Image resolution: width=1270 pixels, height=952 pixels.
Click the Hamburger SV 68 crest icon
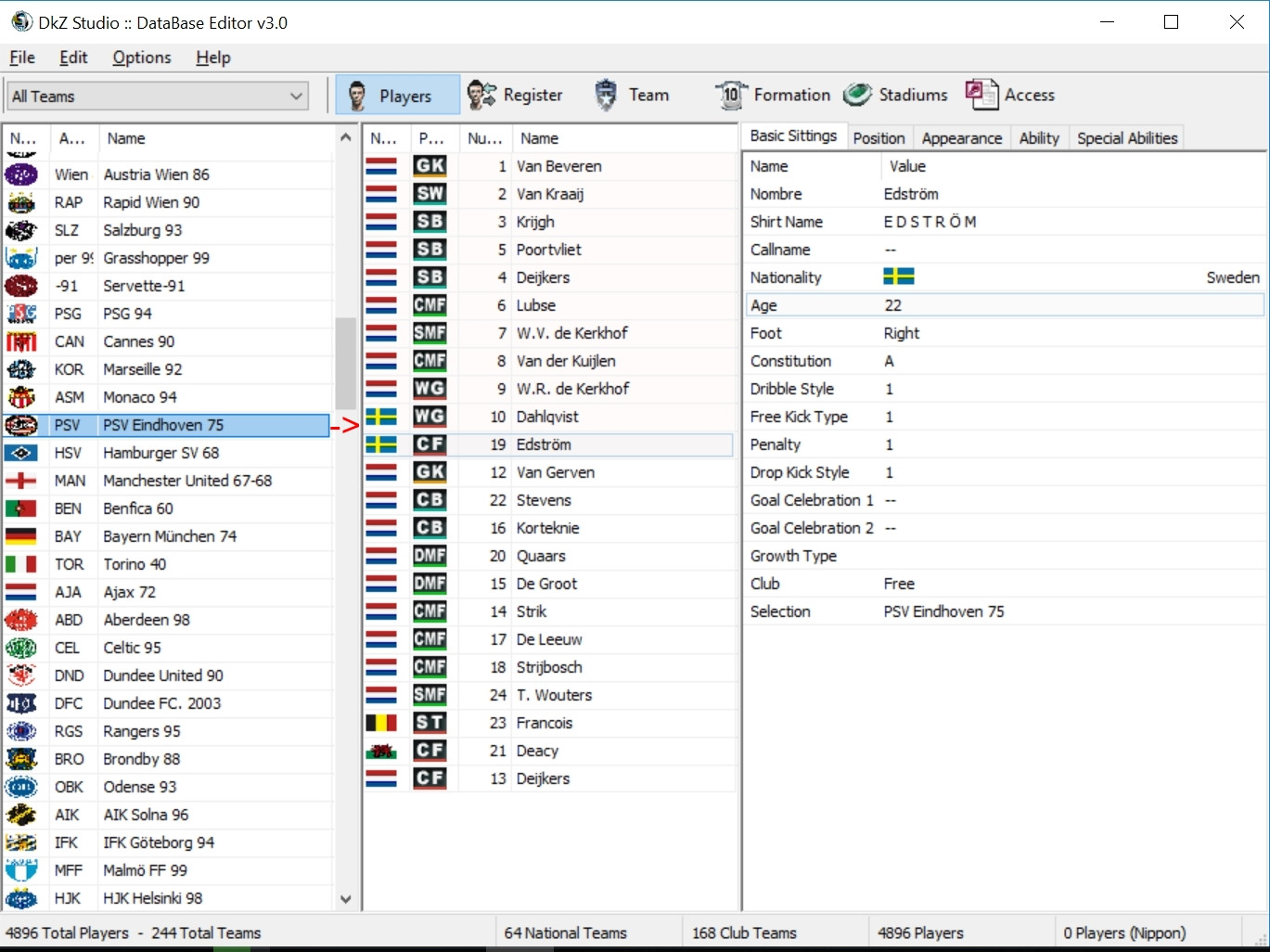(x=21, y=453)
